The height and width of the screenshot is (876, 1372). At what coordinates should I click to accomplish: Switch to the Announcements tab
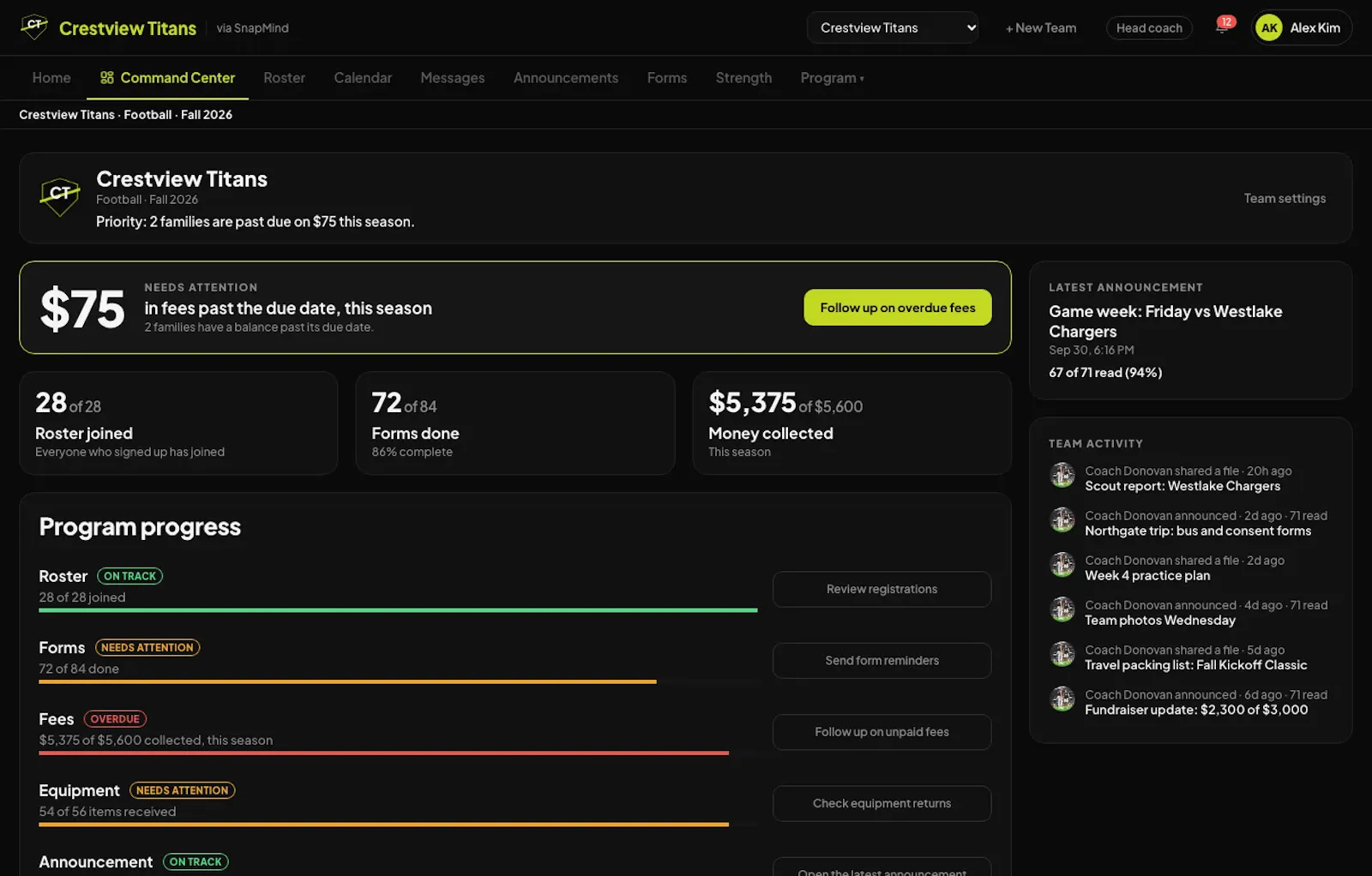[x=566, y=78]
